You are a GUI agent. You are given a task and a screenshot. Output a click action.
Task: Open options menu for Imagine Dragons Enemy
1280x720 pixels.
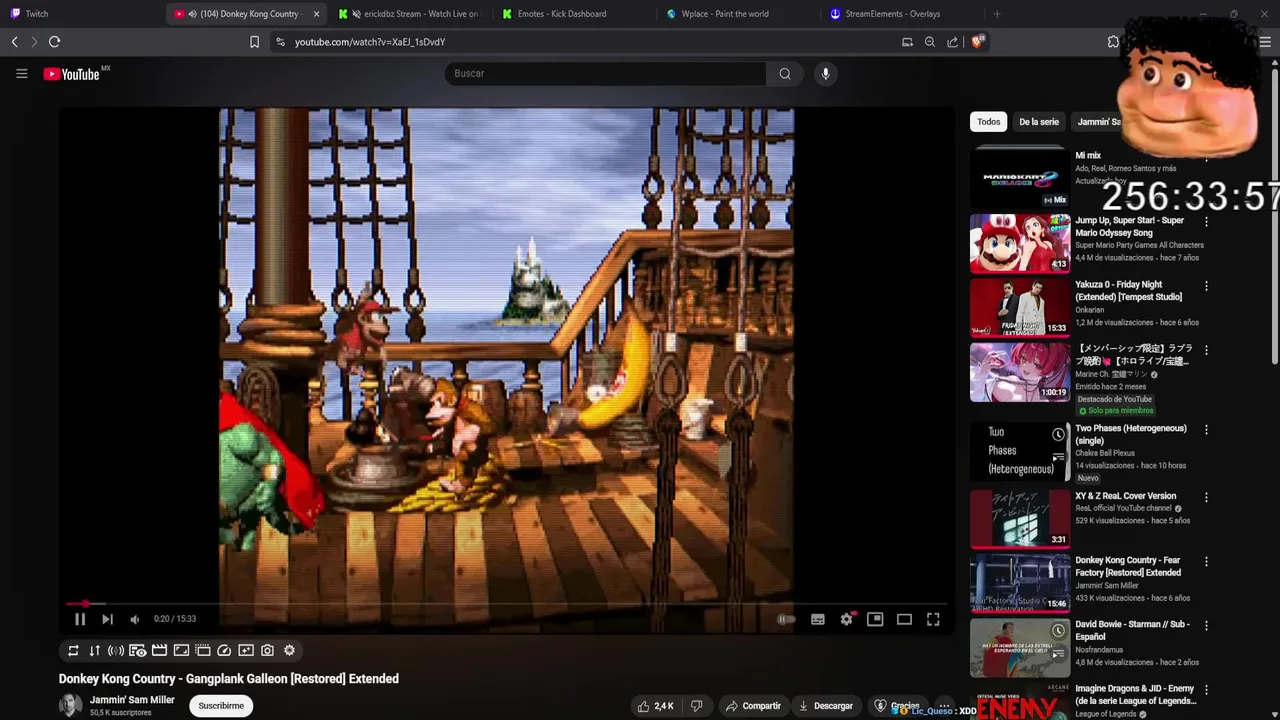pyautogui.click(x=1206, y=690)
